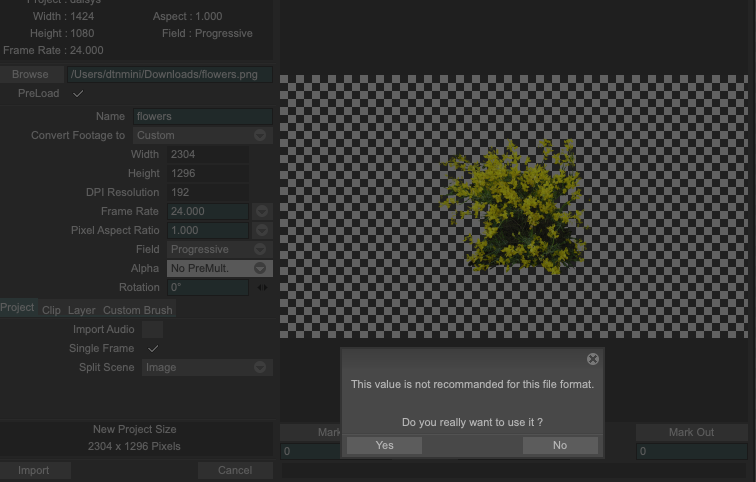The image size is (756, 482).
Task: Cancel the import dialog
Action: point(235,470)
